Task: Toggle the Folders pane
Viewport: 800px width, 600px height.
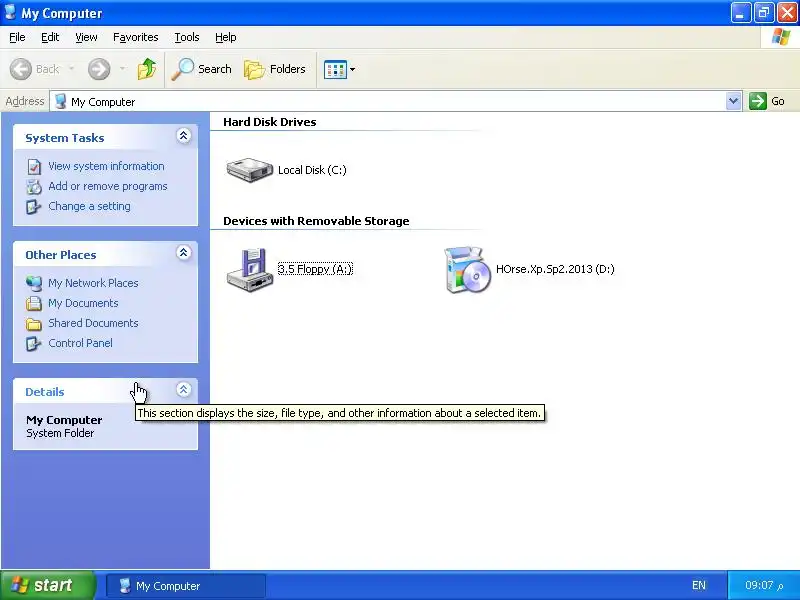Action: click(275, 69)
